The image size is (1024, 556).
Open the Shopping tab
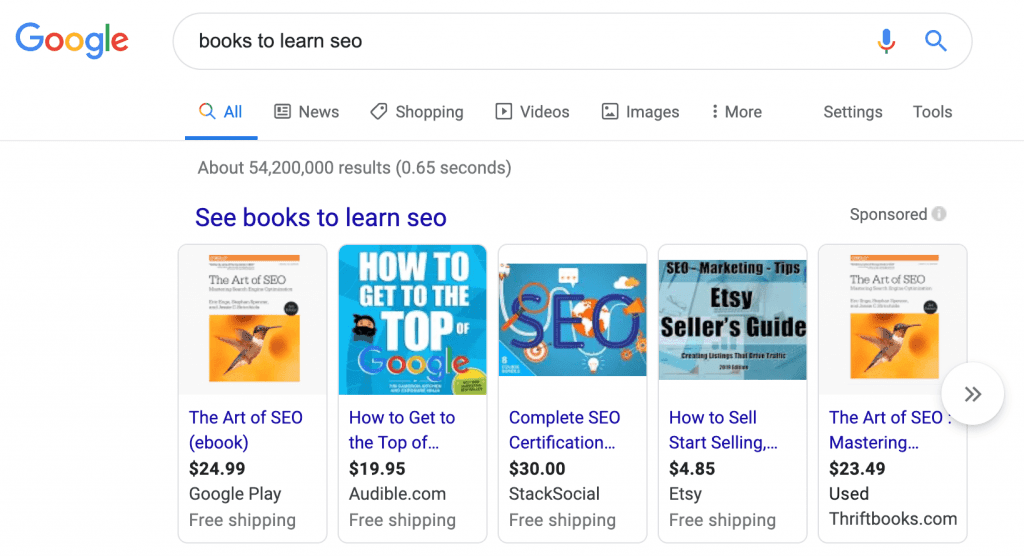(417, 112)
